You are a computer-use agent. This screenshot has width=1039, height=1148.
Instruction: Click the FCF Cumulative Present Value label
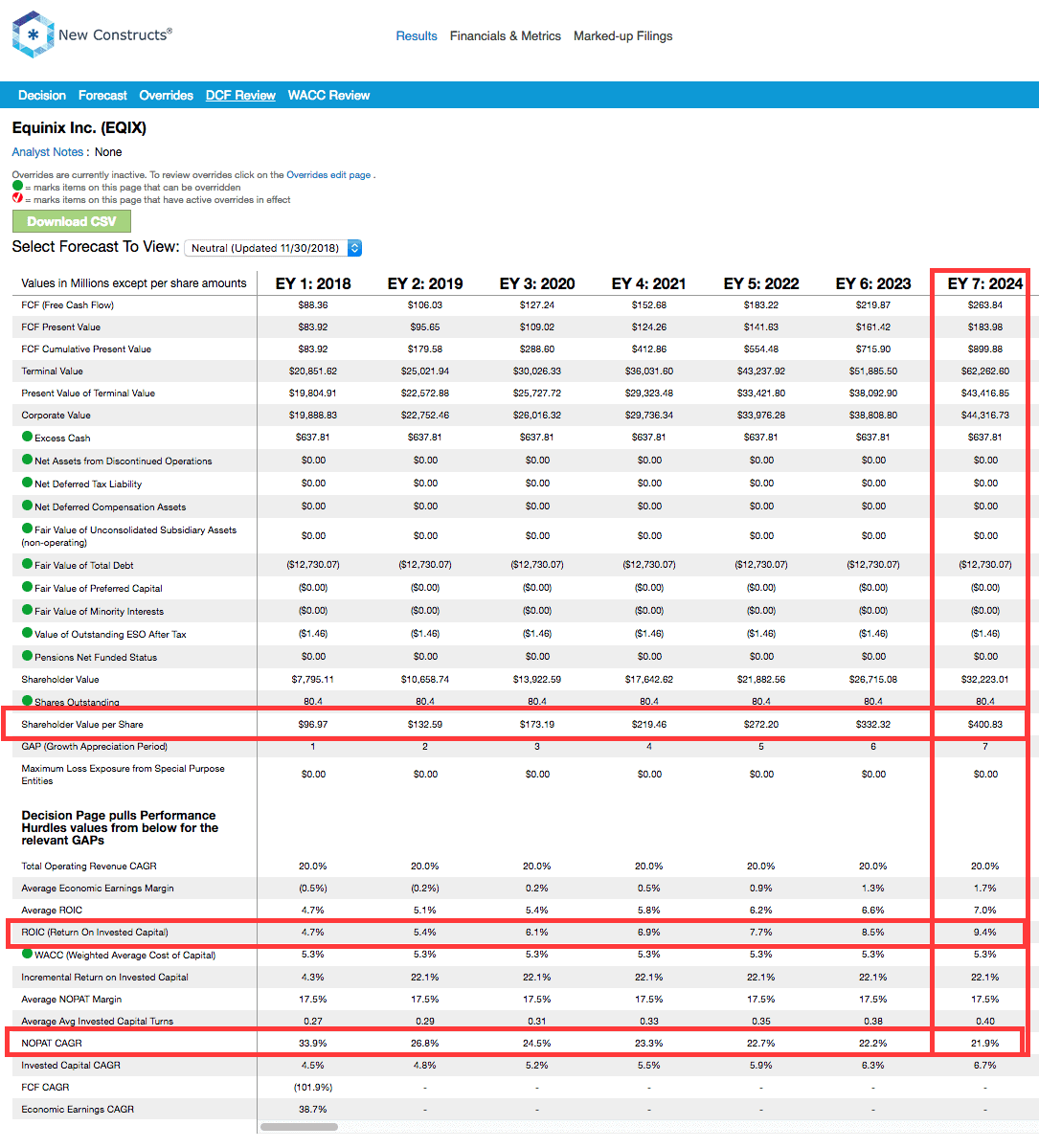[85, 349]
